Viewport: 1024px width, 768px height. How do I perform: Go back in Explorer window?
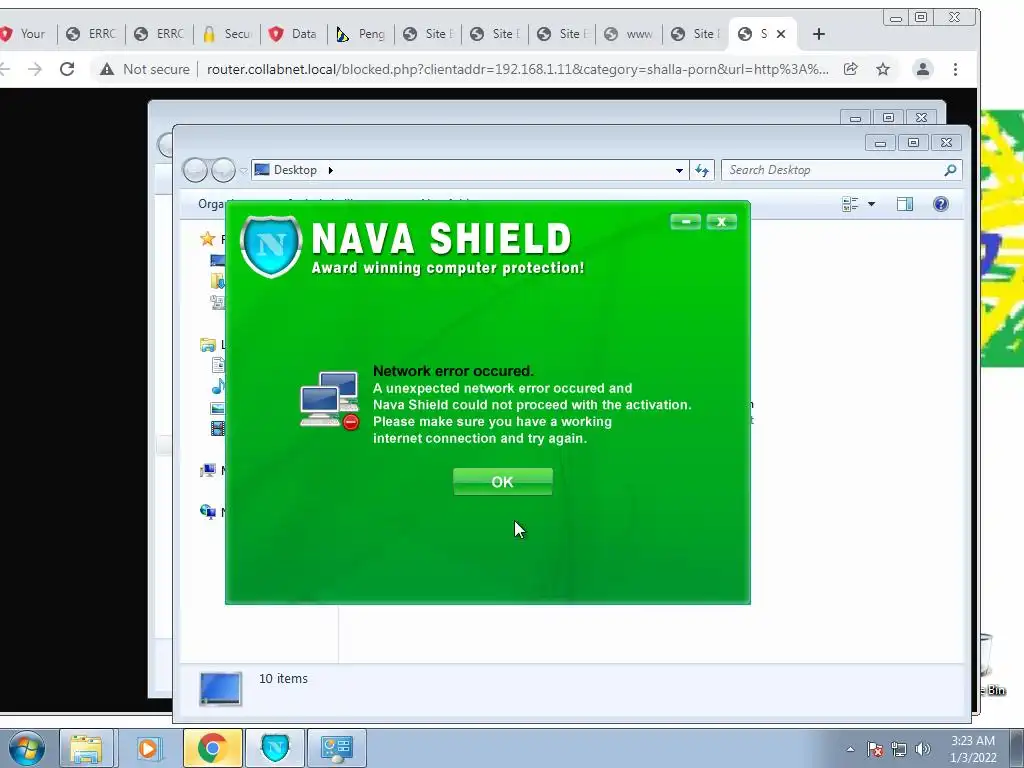point(195,170)
